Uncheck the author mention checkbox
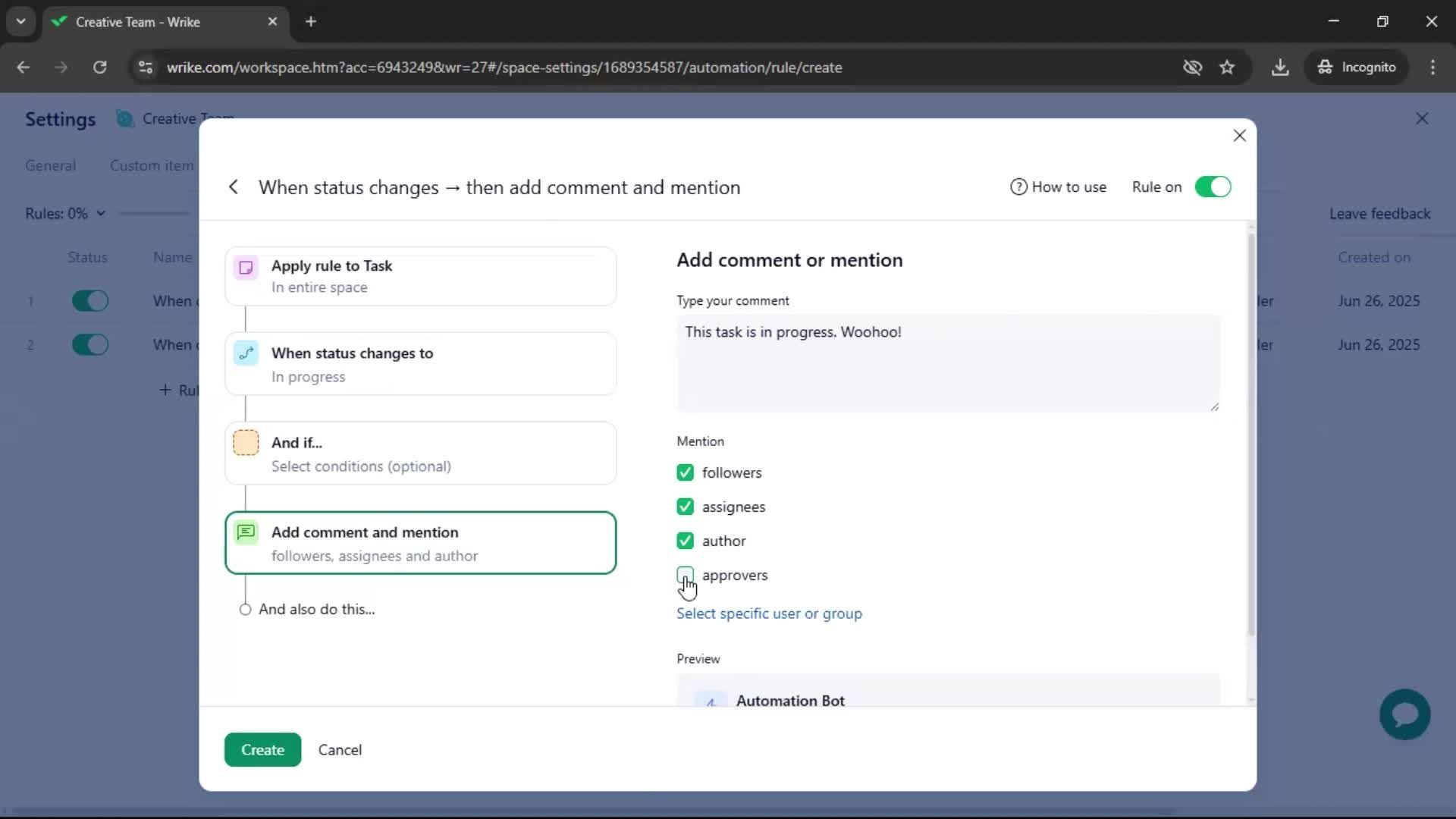Screen dimensions: 1456x819 pyautogui.click(x=685, y=541)
